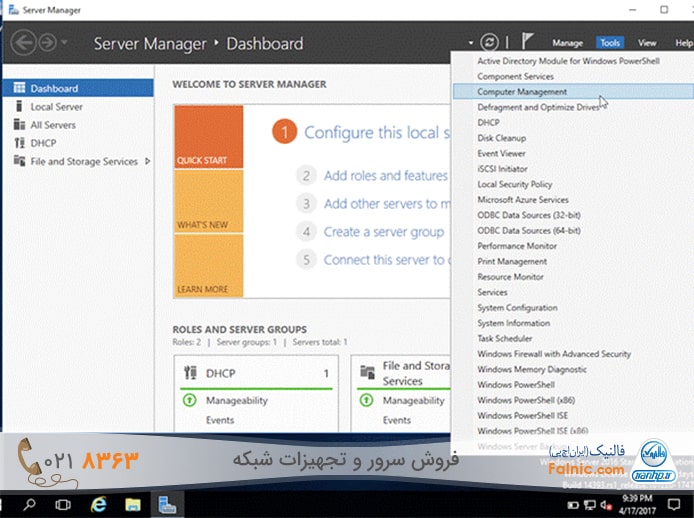The image size is (694, 518).
Task: Open the notifications flag icon
Action: [x=528, y=43]
